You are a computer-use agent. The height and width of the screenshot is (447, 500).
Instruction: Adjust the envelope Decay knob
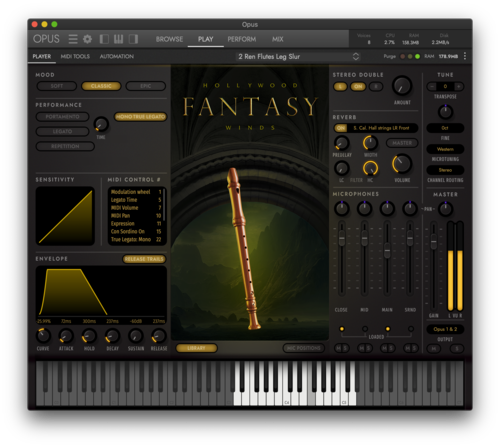click(112, 336)
